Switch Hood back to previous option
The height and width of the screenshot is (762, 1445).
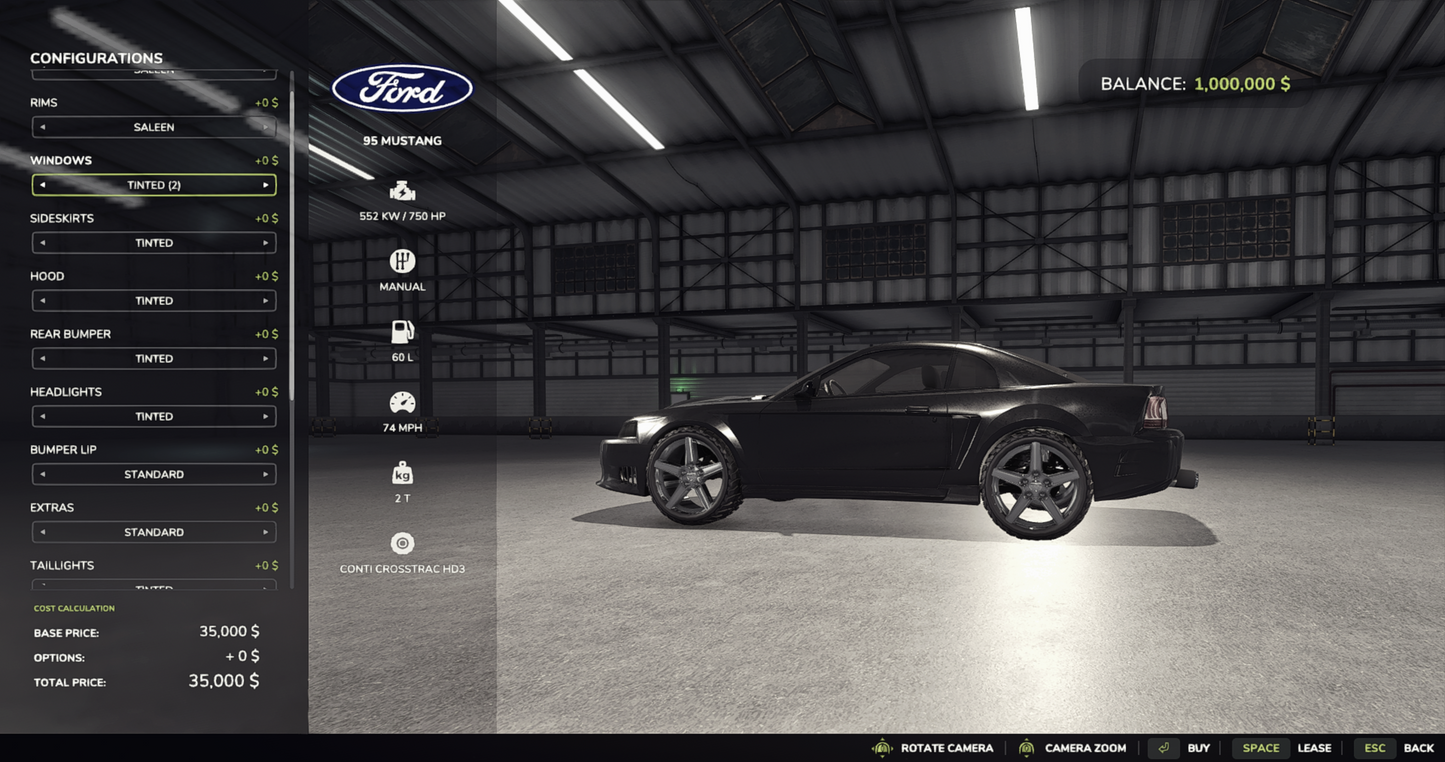pyautogui.click(x=43, y=300)
